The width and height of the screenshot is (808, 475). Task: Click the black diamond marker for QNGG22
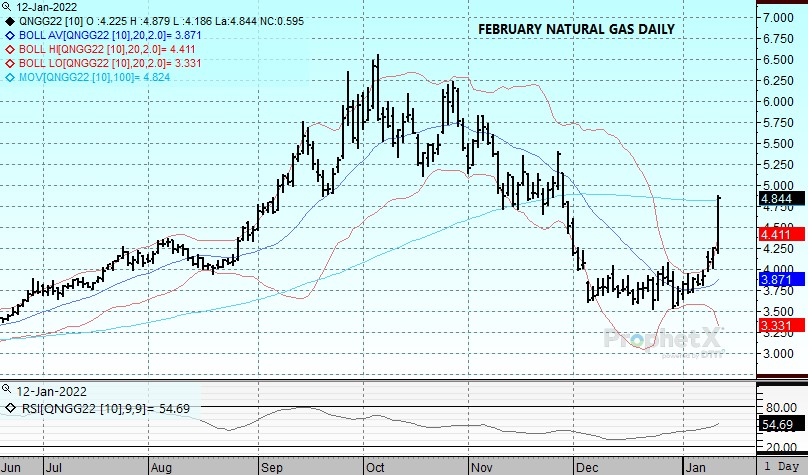tap(10, 18)
